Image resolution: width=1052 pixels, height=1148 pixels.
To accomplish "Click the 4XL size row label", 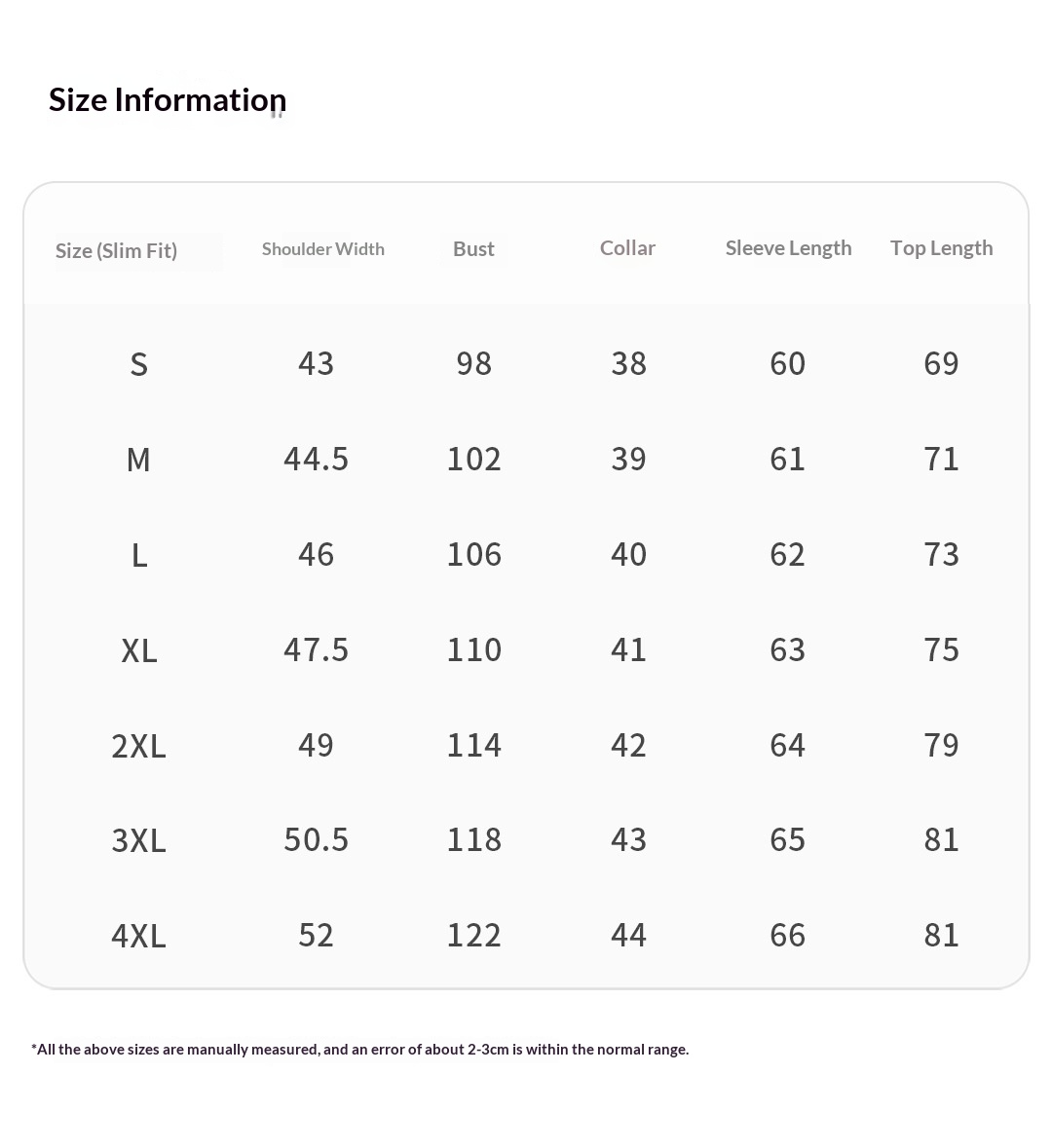I will click(138, 936).
